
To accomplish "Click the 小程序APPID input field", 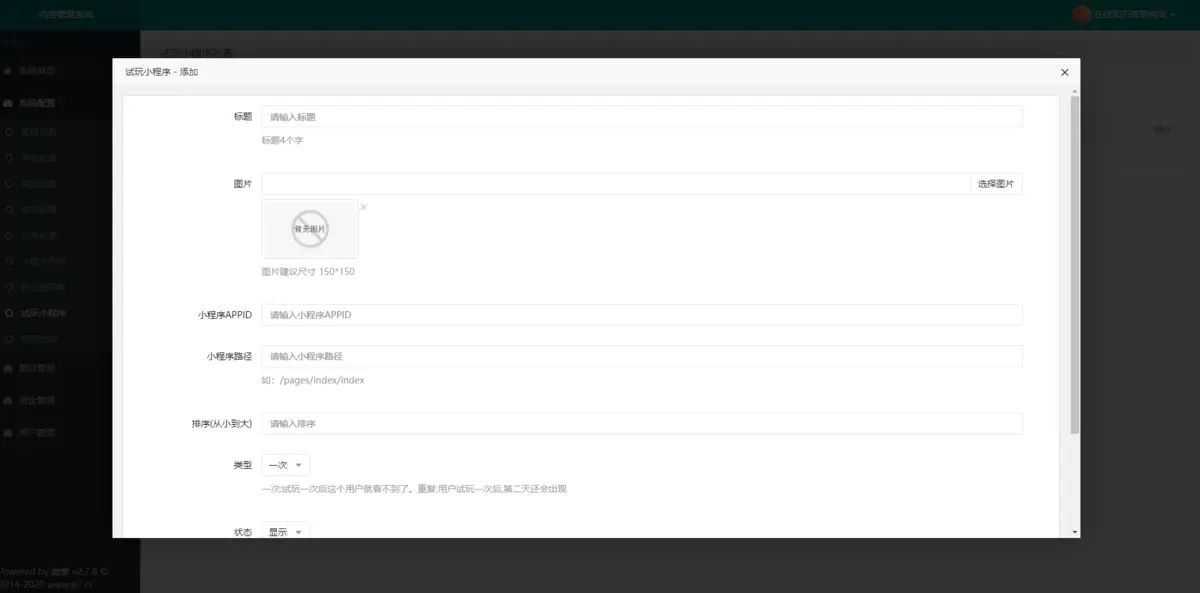I will coord(642,315).
